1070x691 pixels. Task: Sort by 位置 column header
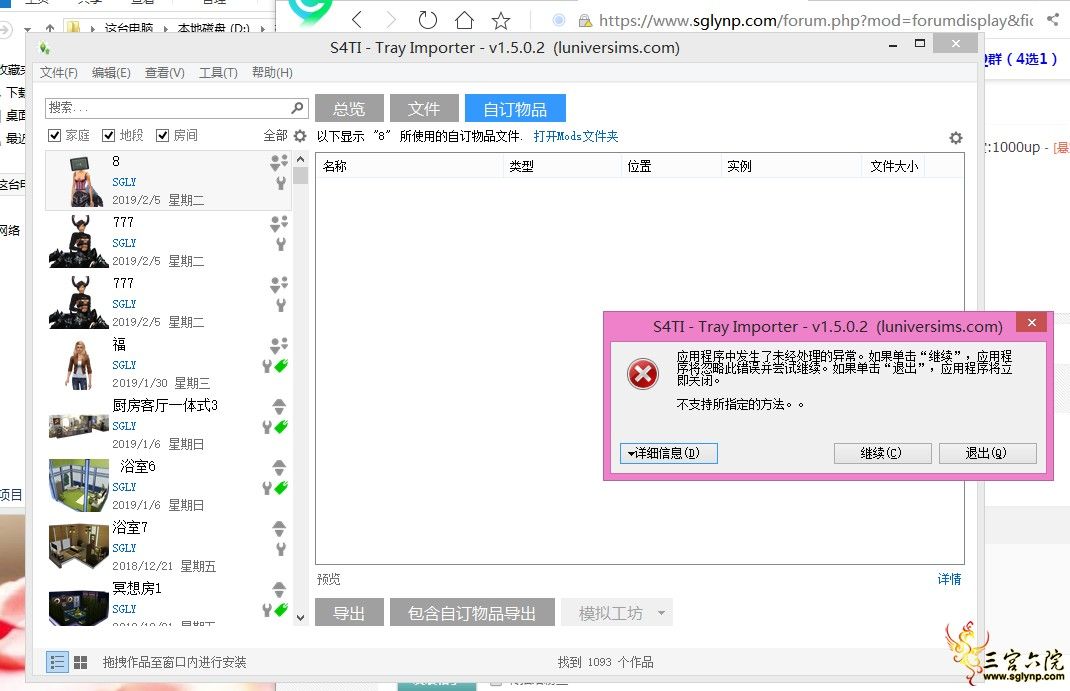[671, 166]
